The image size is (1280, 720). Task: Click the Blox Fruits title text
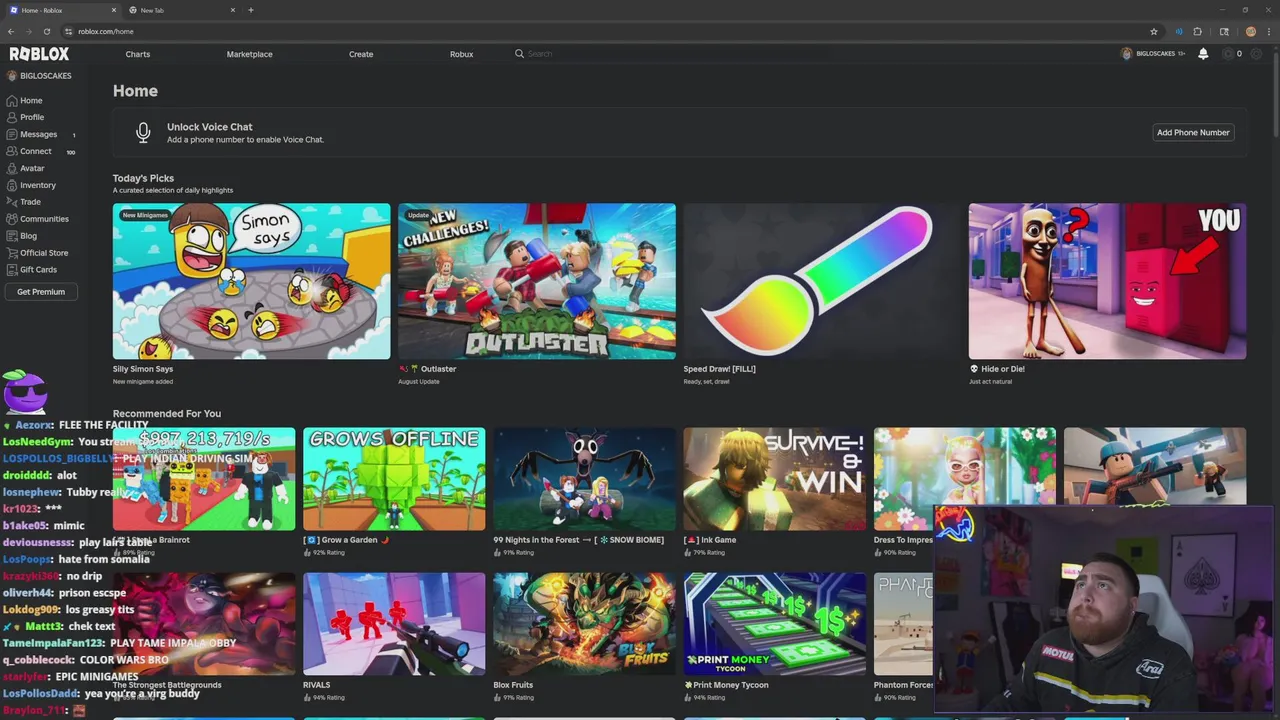coord(513,685)
